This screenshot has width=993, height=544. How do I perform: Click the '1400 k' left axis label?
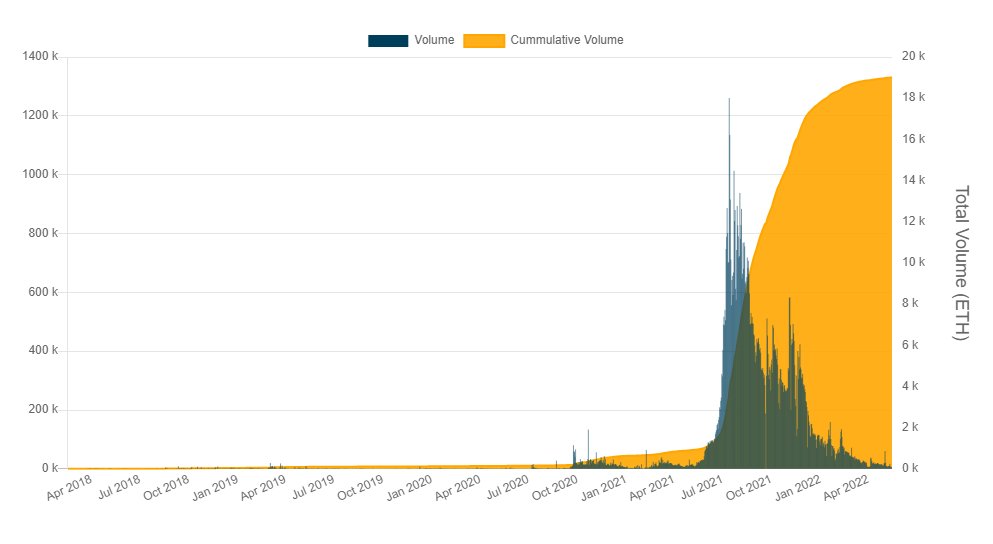tap(40, 56)
